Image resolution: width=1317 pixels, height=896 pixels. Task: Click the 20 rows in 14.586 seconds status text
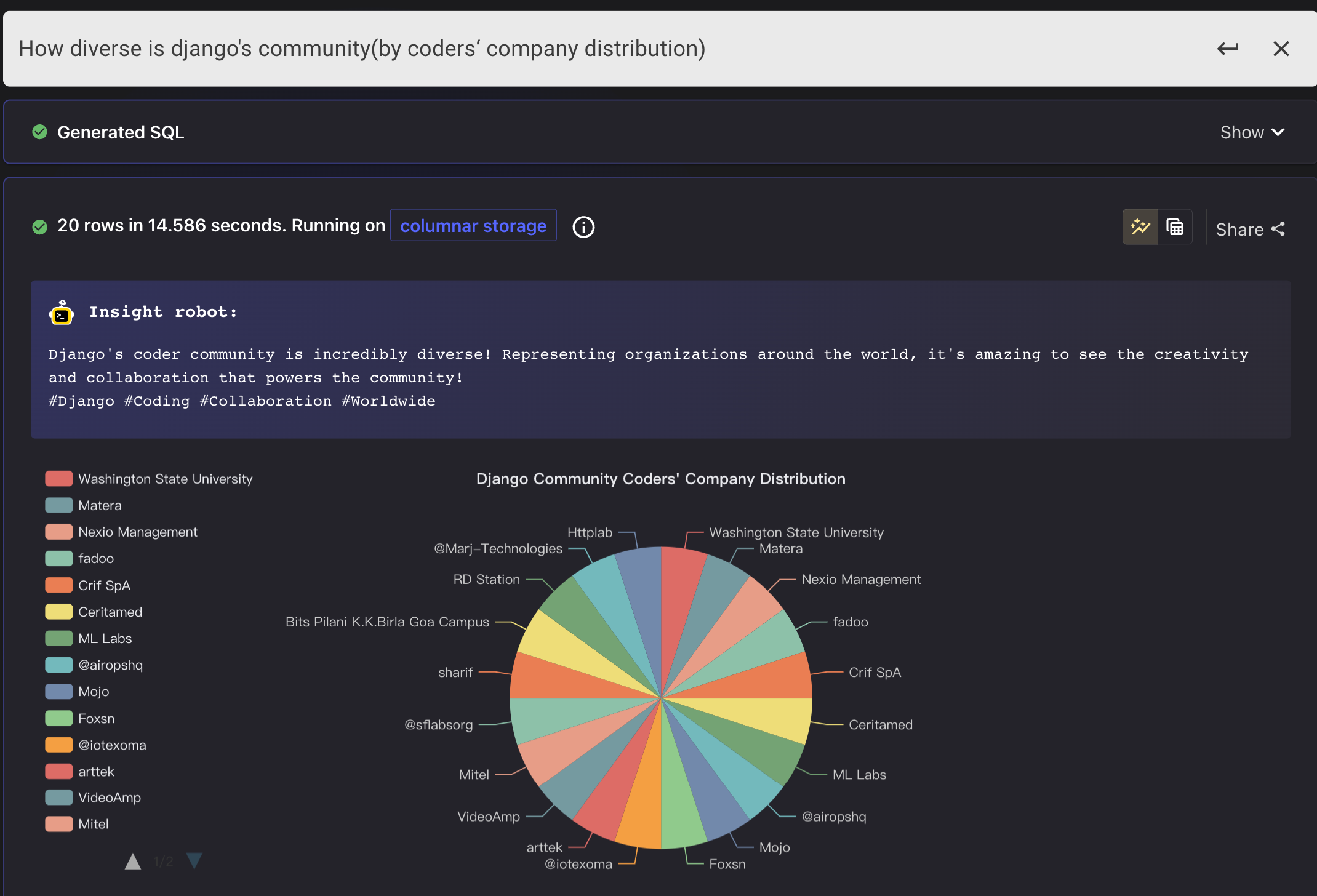click(x=222, y=225)
